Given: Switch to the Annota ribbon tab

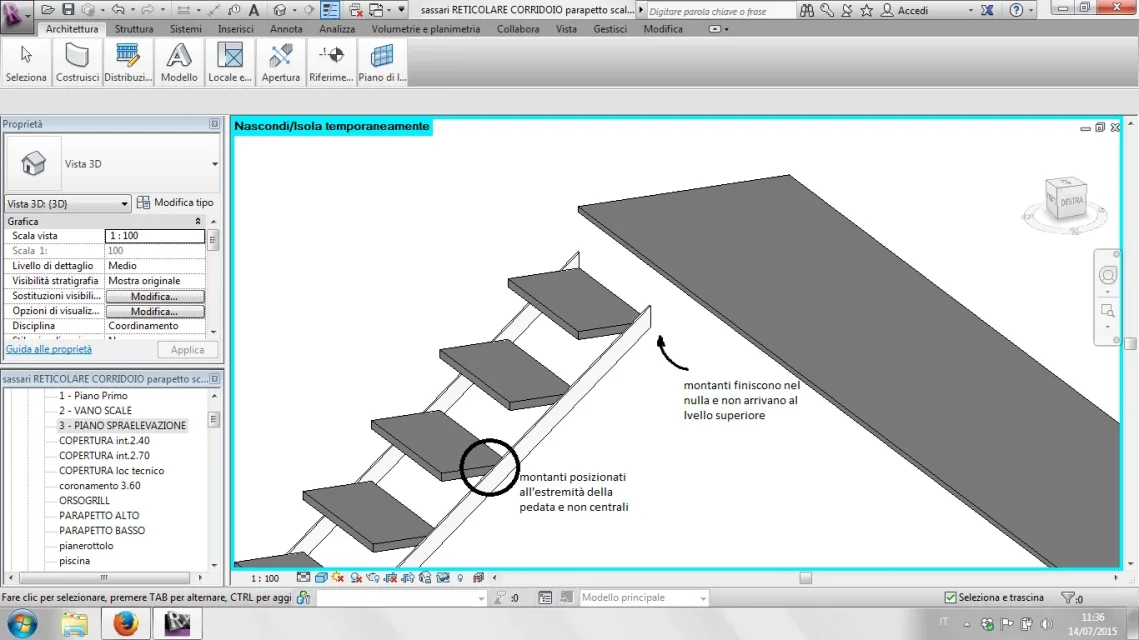Looking at the screenshot, I should 286,29.
